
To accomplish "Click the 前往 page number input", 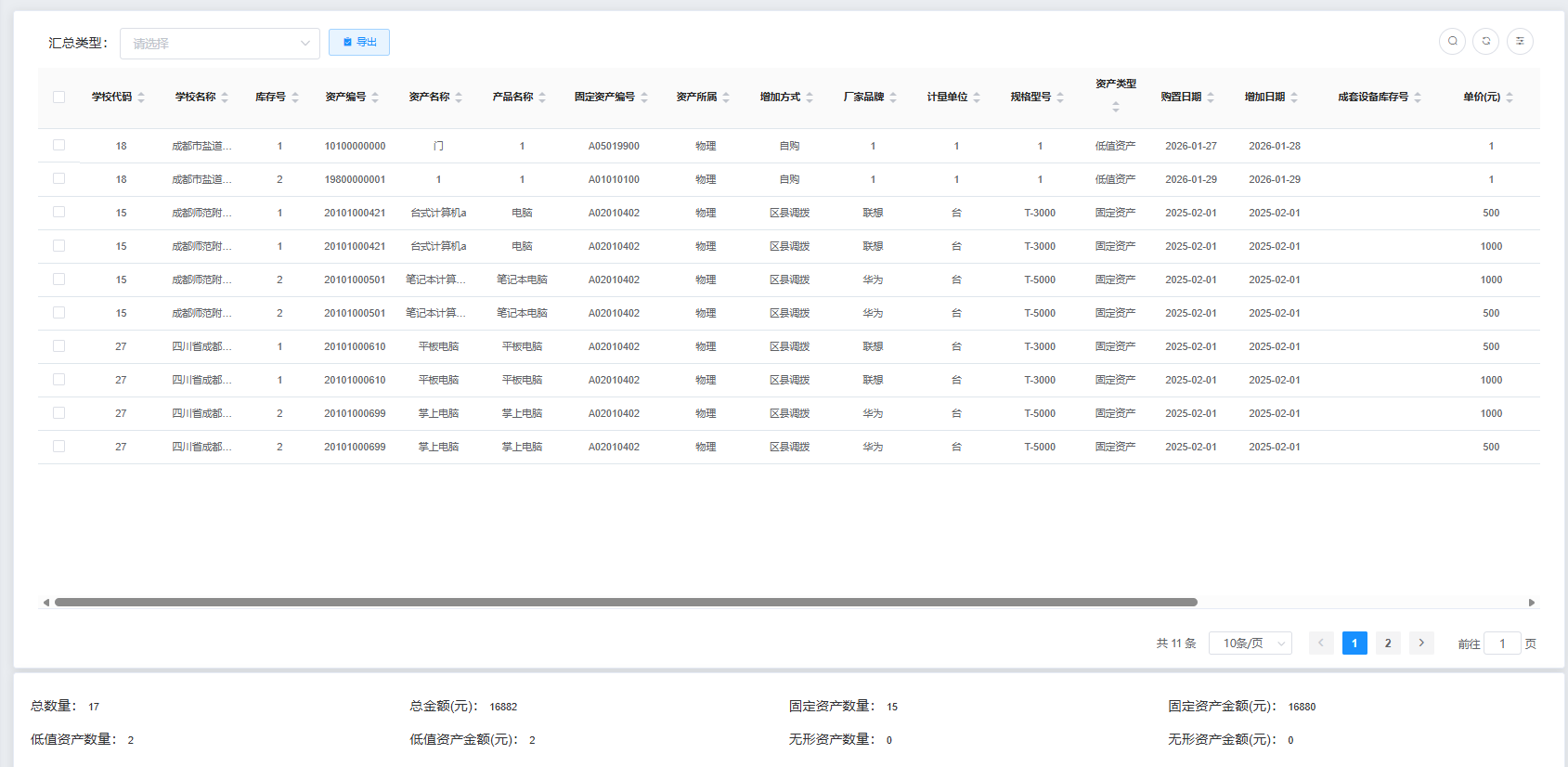I will [1502, 643].
